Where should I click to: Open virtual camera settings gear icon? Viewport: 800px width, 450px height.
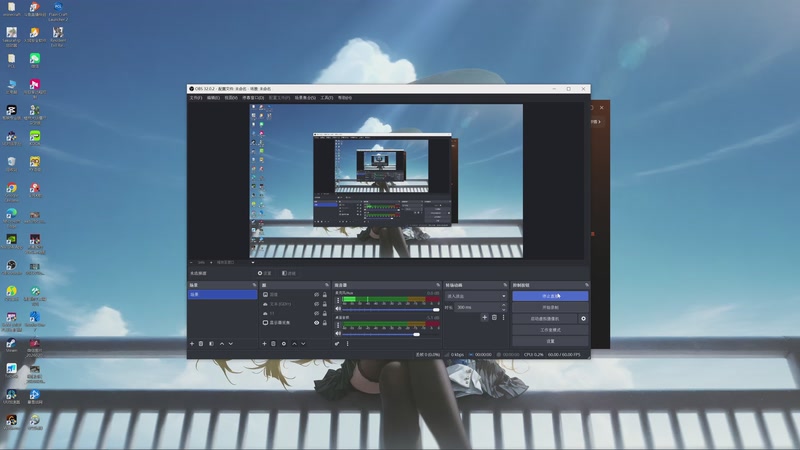coord(583,318)
